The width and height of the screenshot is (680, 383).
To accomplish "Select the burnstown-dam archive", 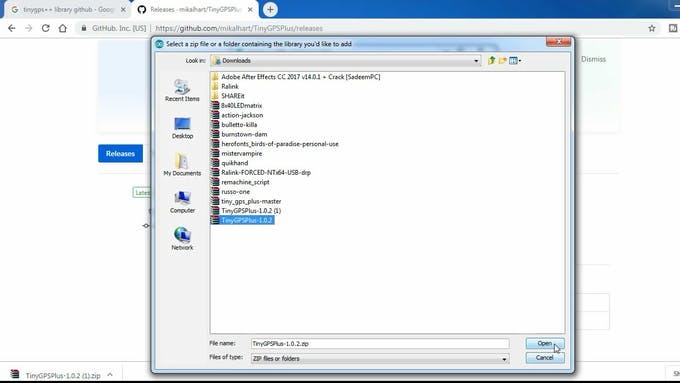I will (239, 134).
